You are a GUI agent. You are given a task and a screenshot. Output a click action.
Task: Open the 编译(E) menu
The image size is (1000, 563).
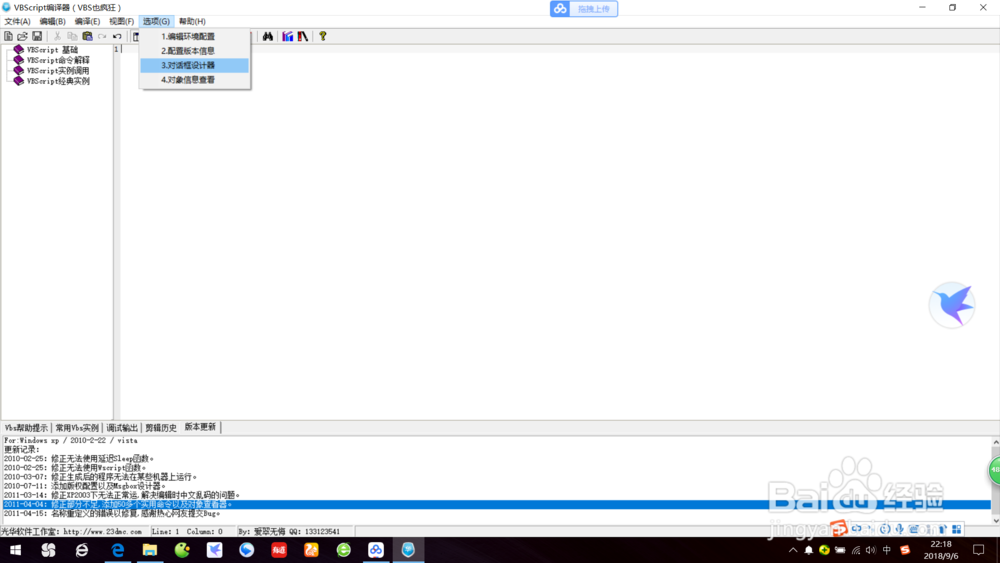point(87,21)
